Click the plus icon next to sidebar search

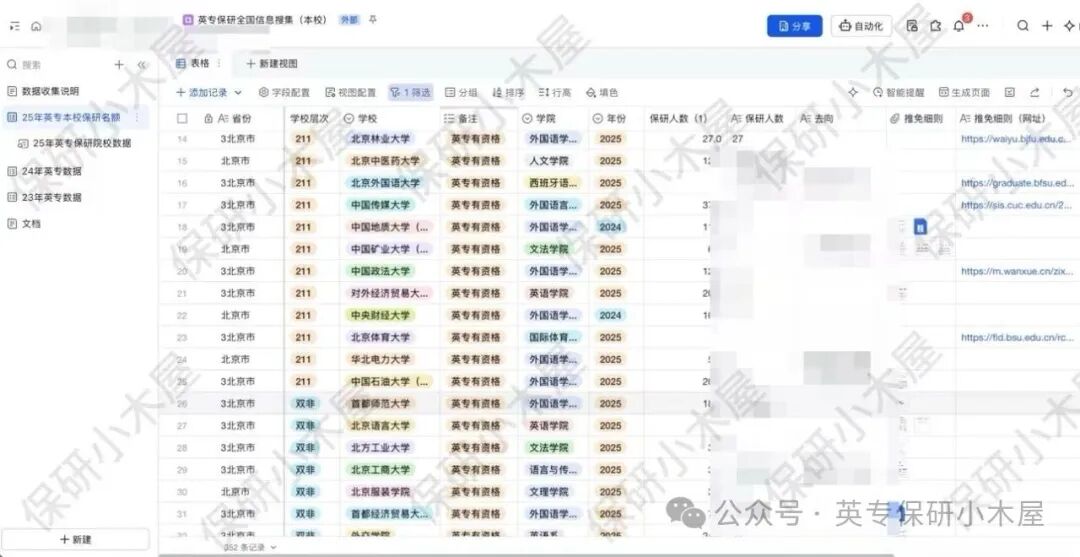119,65
